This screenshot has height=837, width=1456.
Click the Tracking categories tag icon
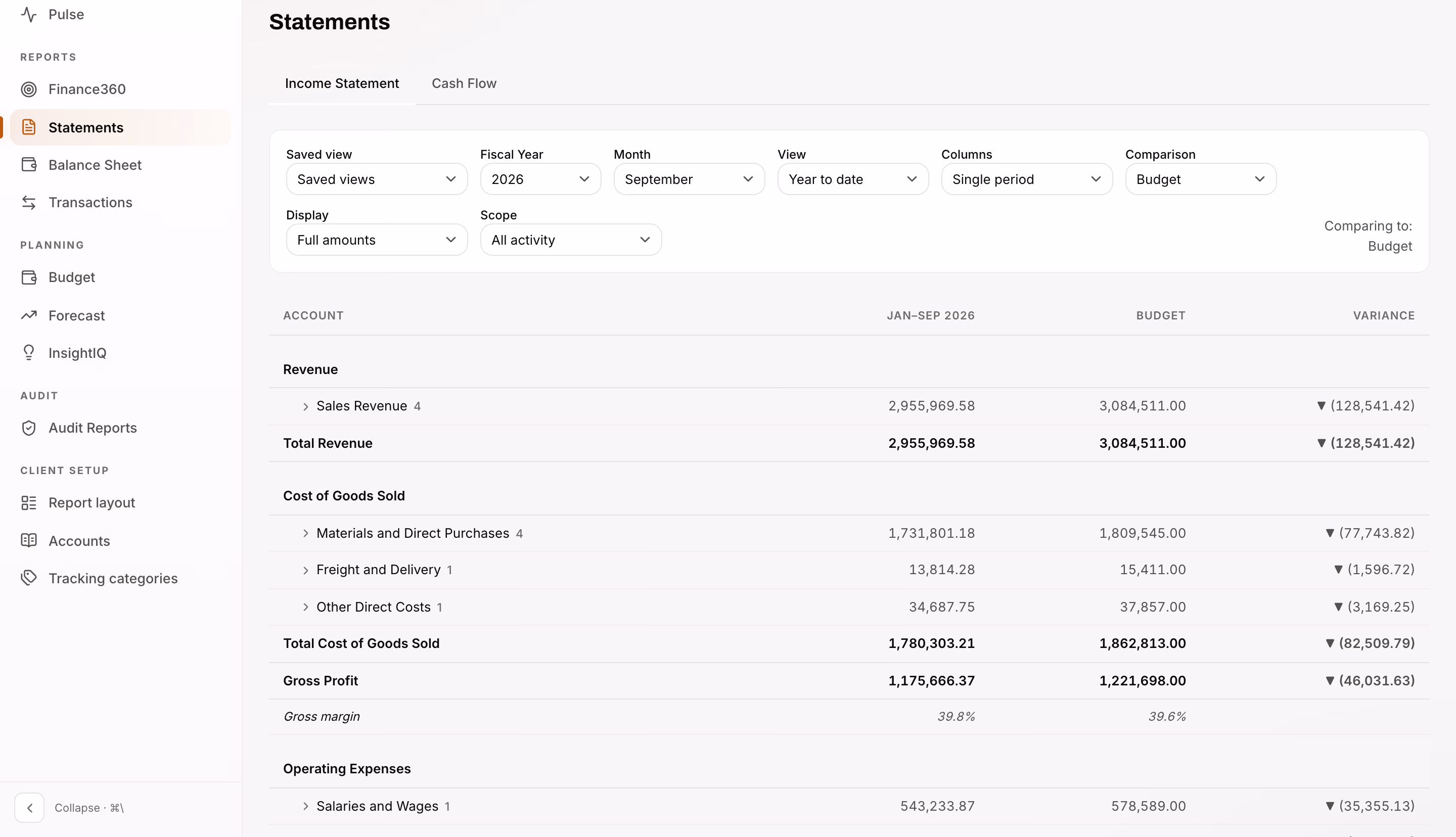(29, 578)
